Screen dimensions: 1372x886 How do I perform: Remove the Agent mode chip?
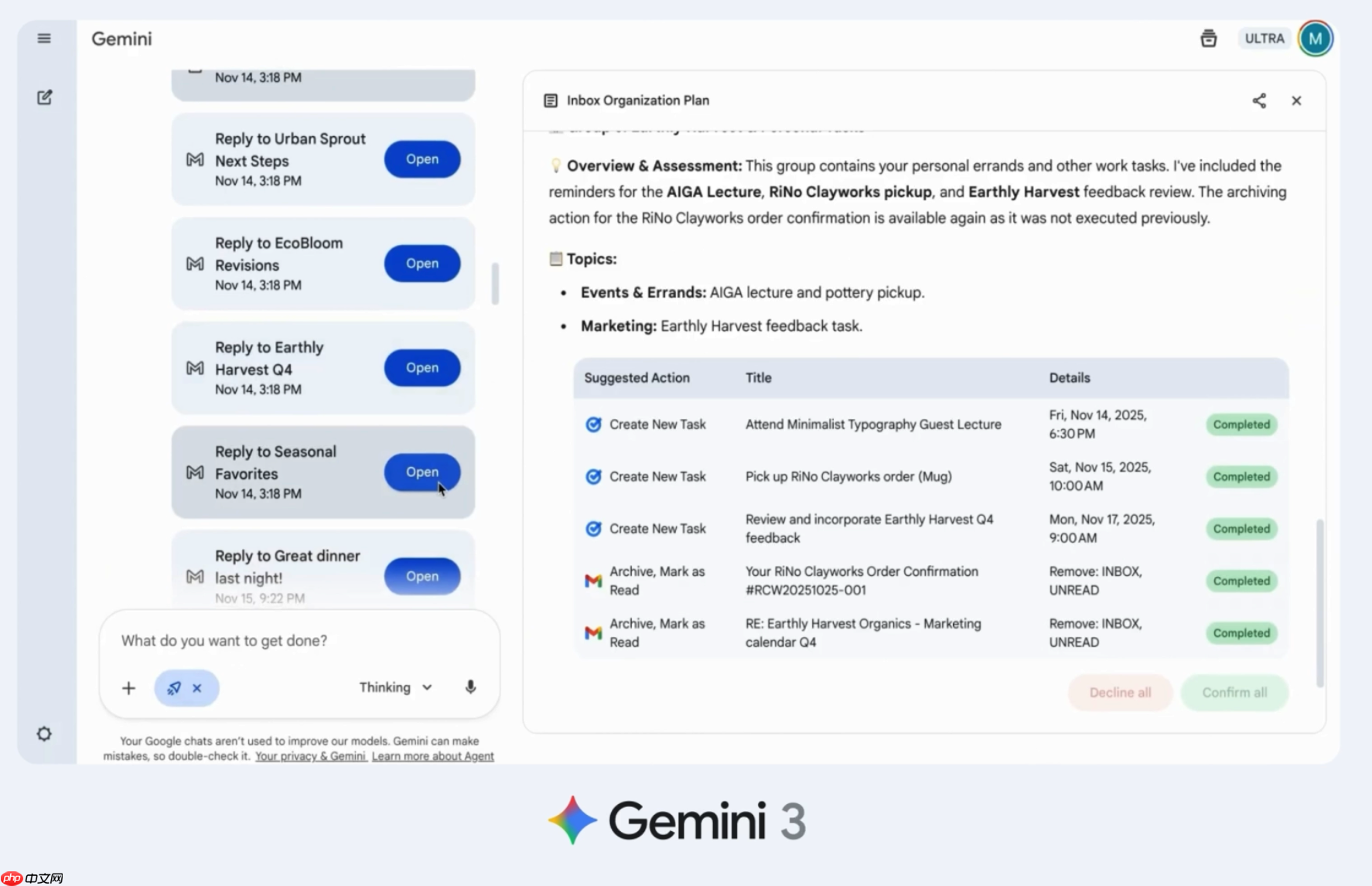[x=198, y=687]
